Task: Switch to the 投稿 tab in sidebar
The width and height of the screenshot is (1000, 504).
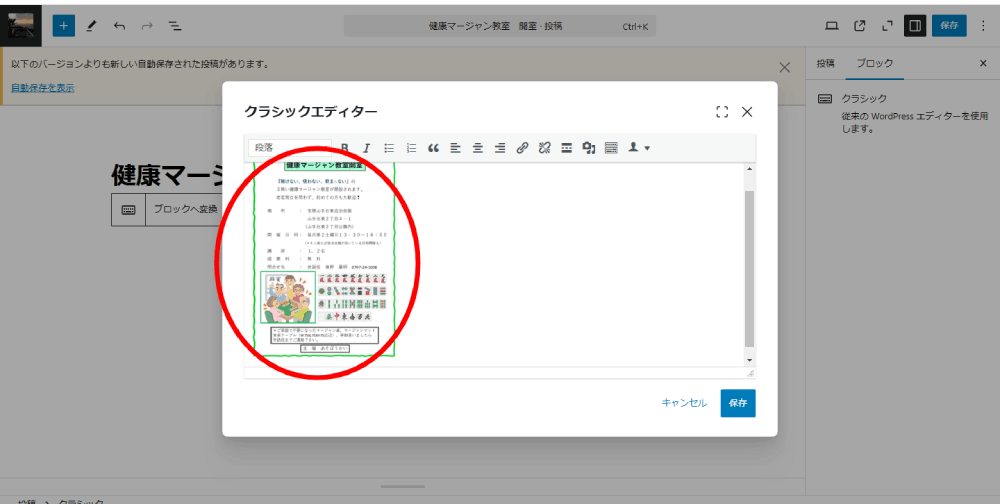Action: [825, 63]
